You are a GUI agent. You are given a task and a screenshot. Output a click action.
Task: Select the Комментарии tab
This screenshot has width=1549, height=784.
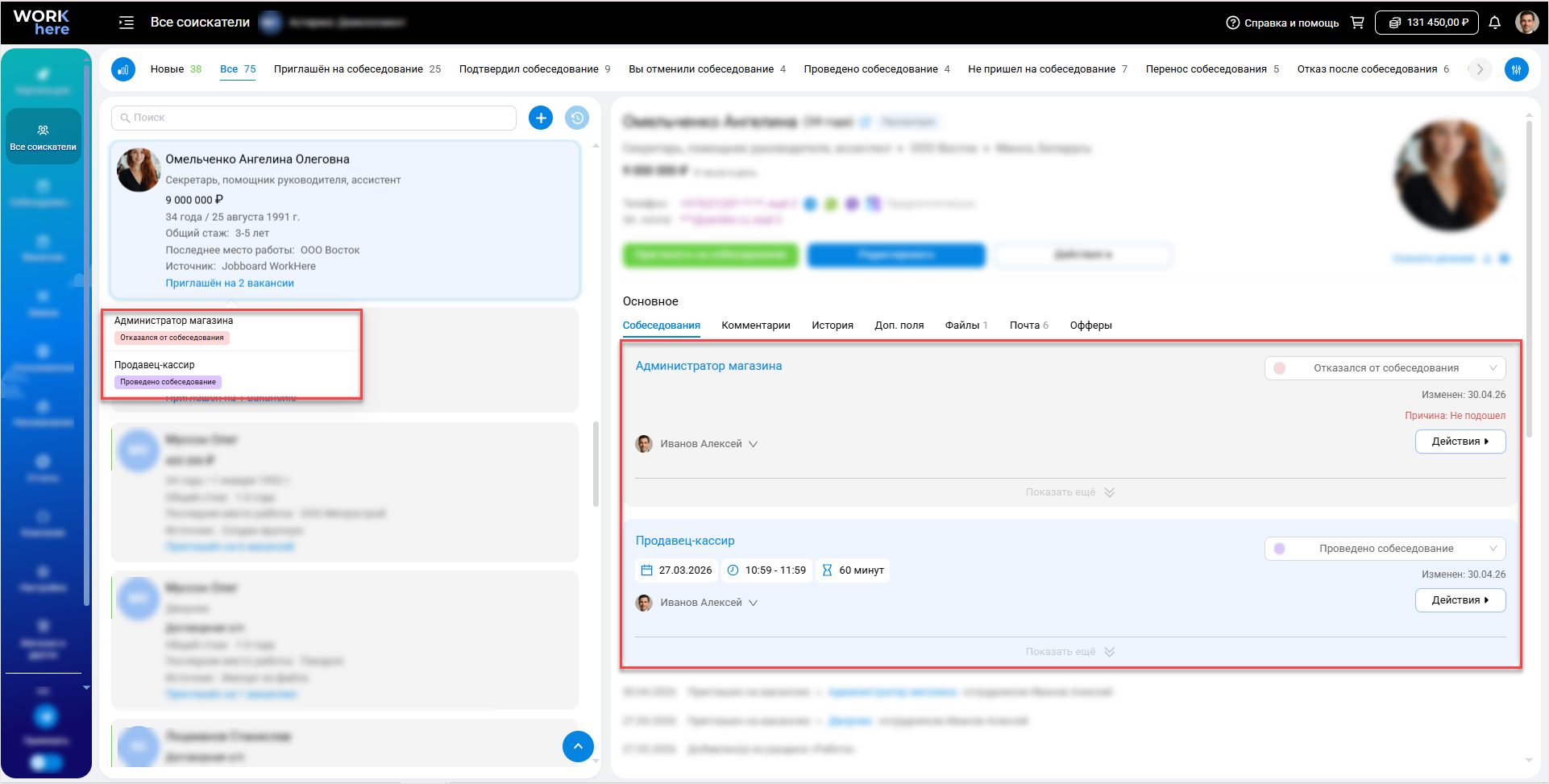coord(755,326)
